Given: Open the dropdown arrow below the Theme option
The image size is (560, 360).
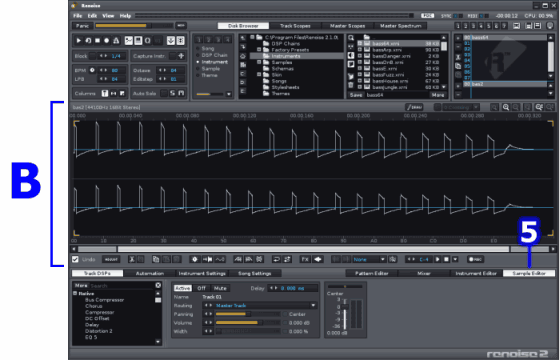Looking at the screenshot, I should [x=229, y=94].
